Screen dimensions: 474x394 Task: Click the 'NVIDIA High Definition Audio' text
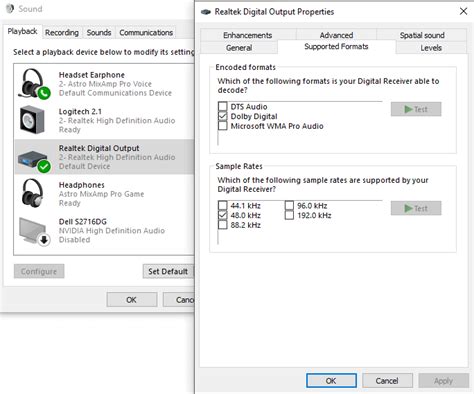coord(112,230)
